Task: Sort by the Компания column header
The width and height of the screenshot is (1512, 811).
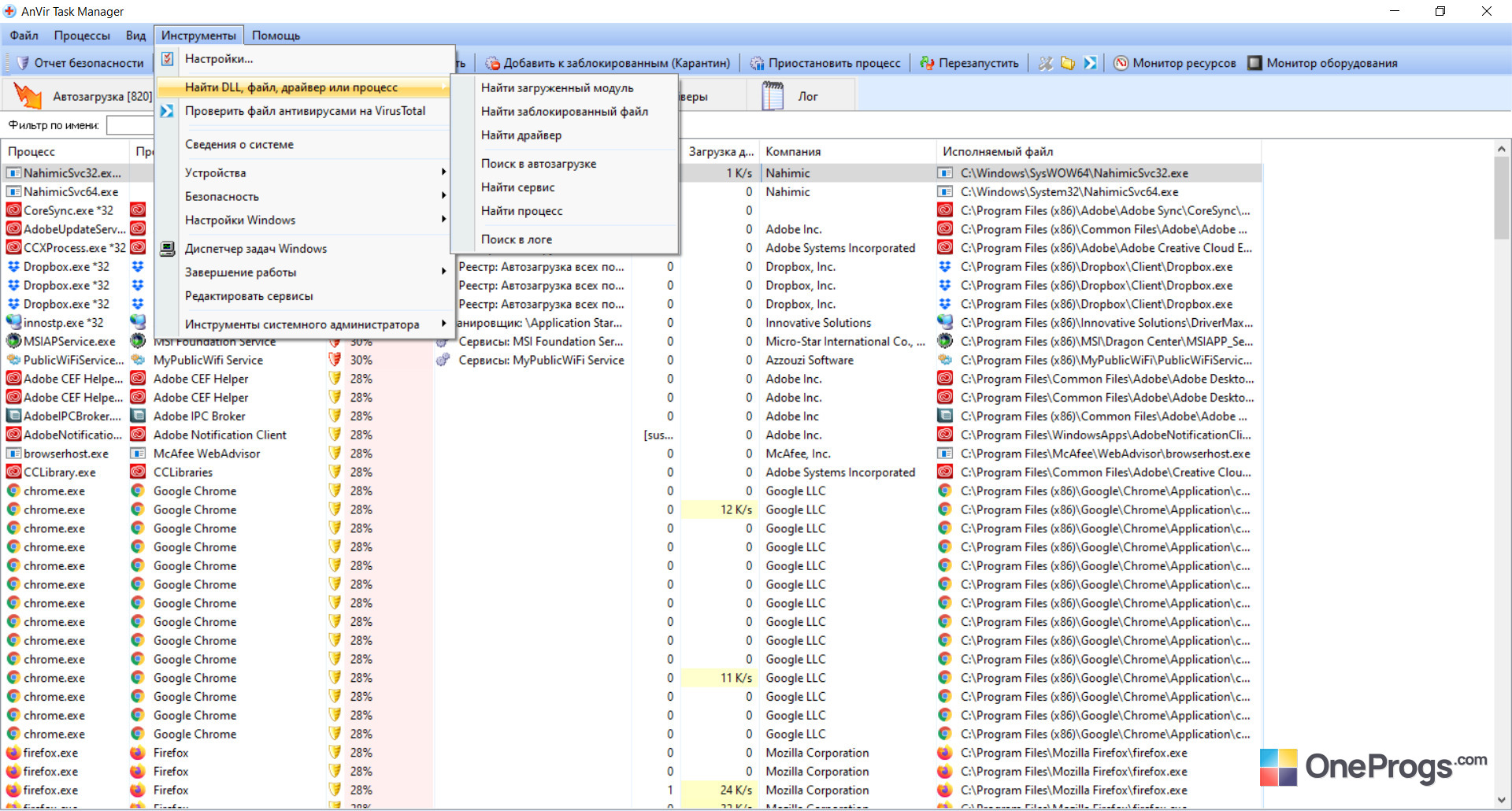Action: click(847, 152)
